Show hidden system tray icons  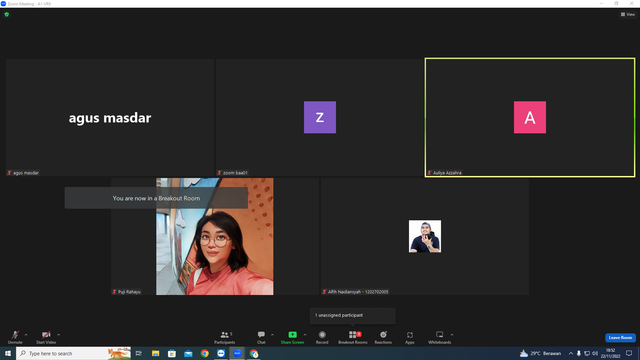click(x=571, y=353)
